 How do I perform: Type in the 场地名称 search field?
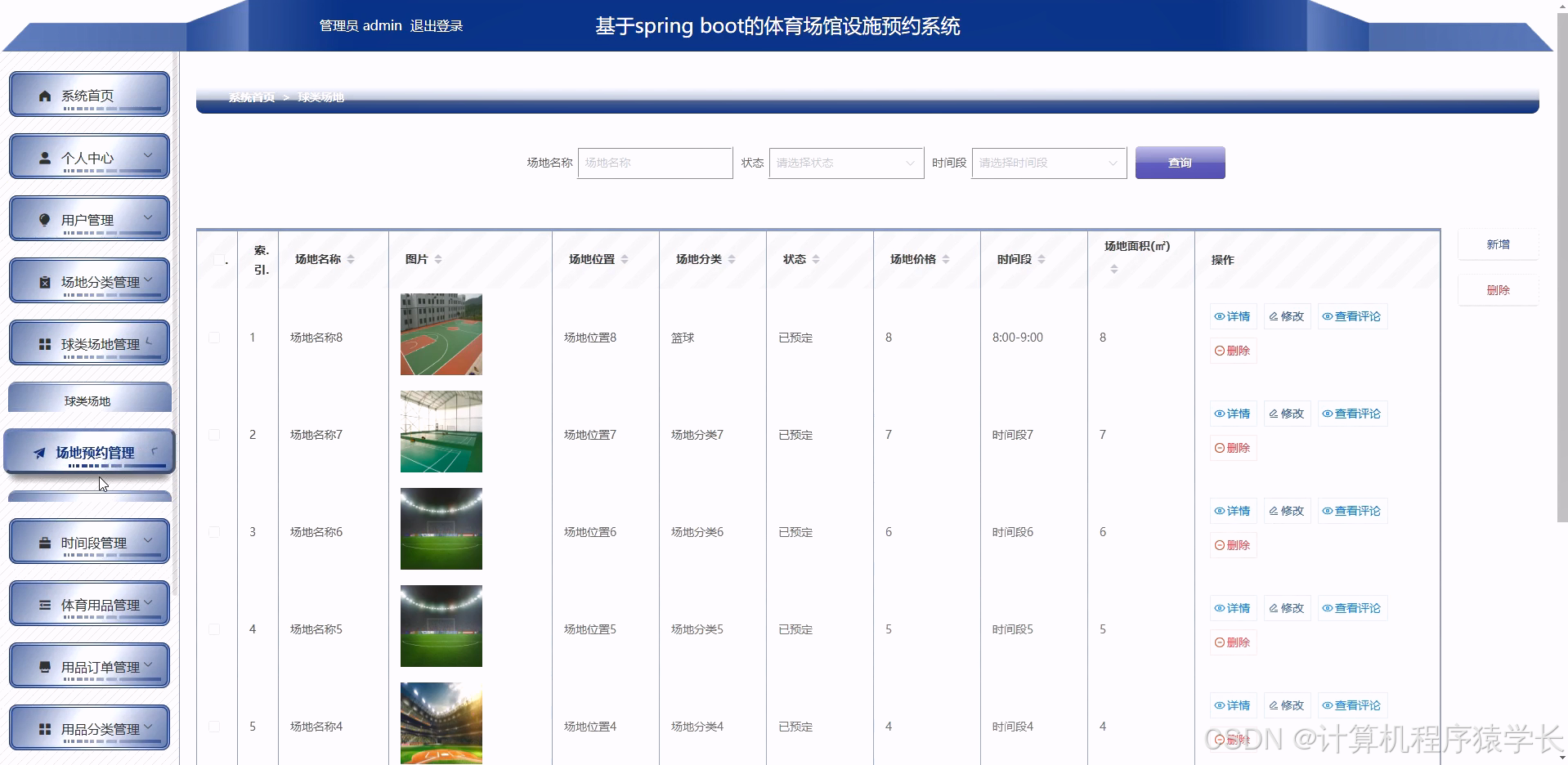pyautogui.click(x=654, y=163)
